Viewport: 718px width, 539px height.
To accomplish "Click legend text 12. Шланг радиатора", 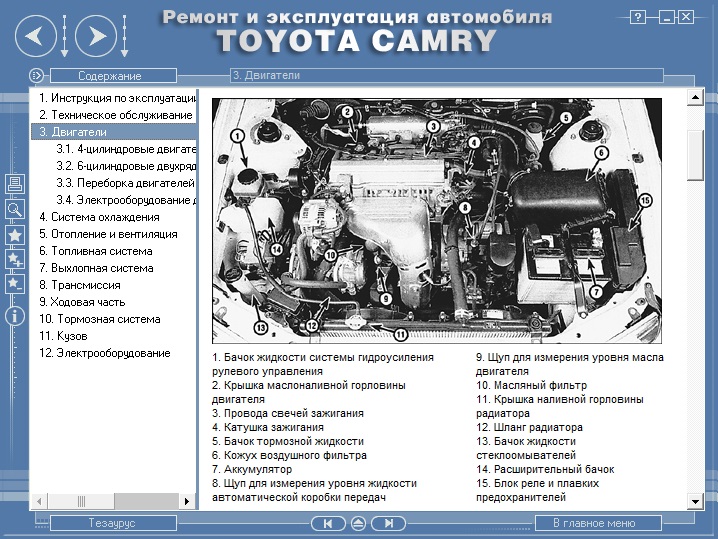I will point(529,427).
